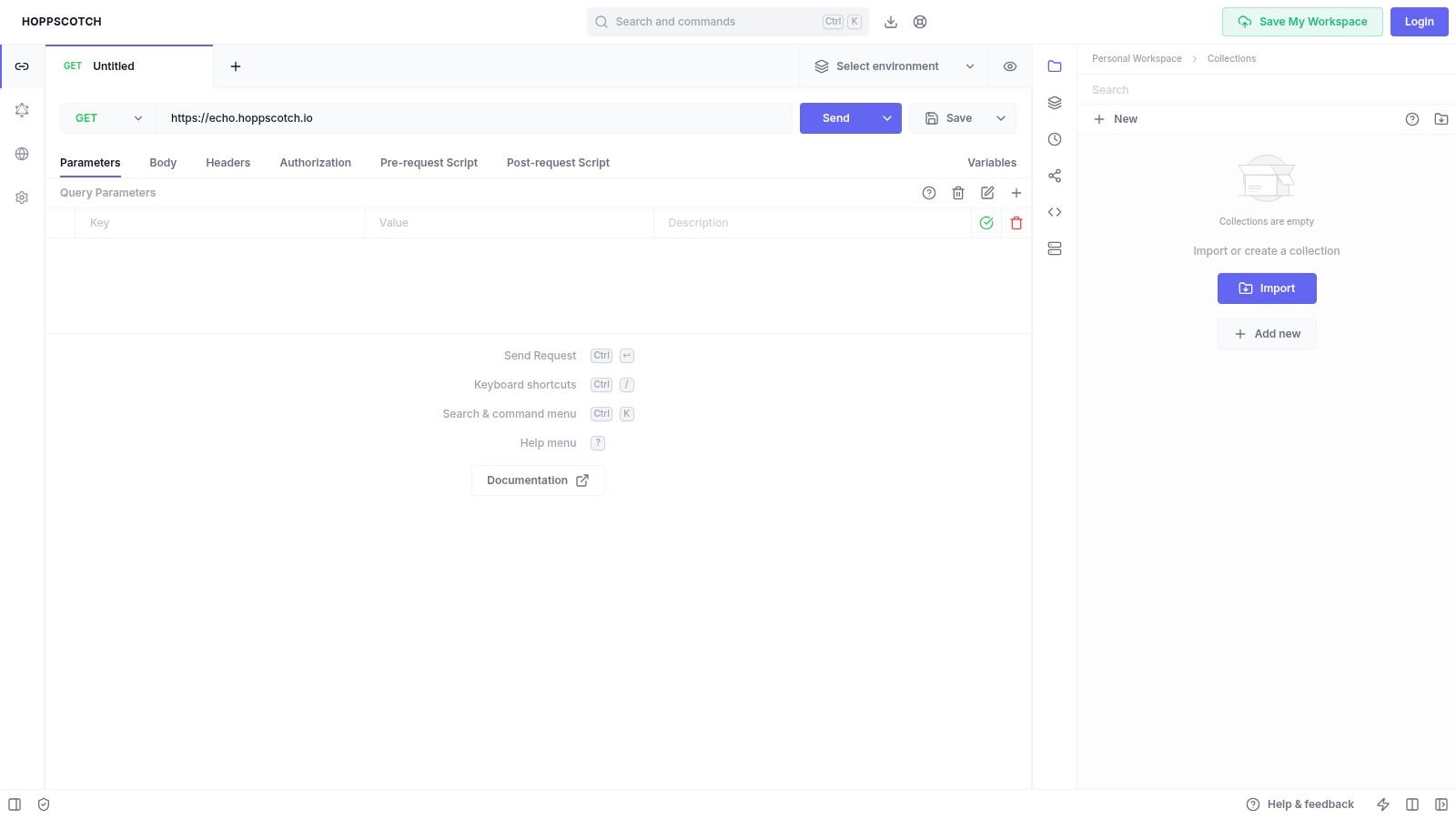Open the GET method dropdown
Image resolution: width=1456 pixels, height=819 pixels.
[x=106, y=117]
